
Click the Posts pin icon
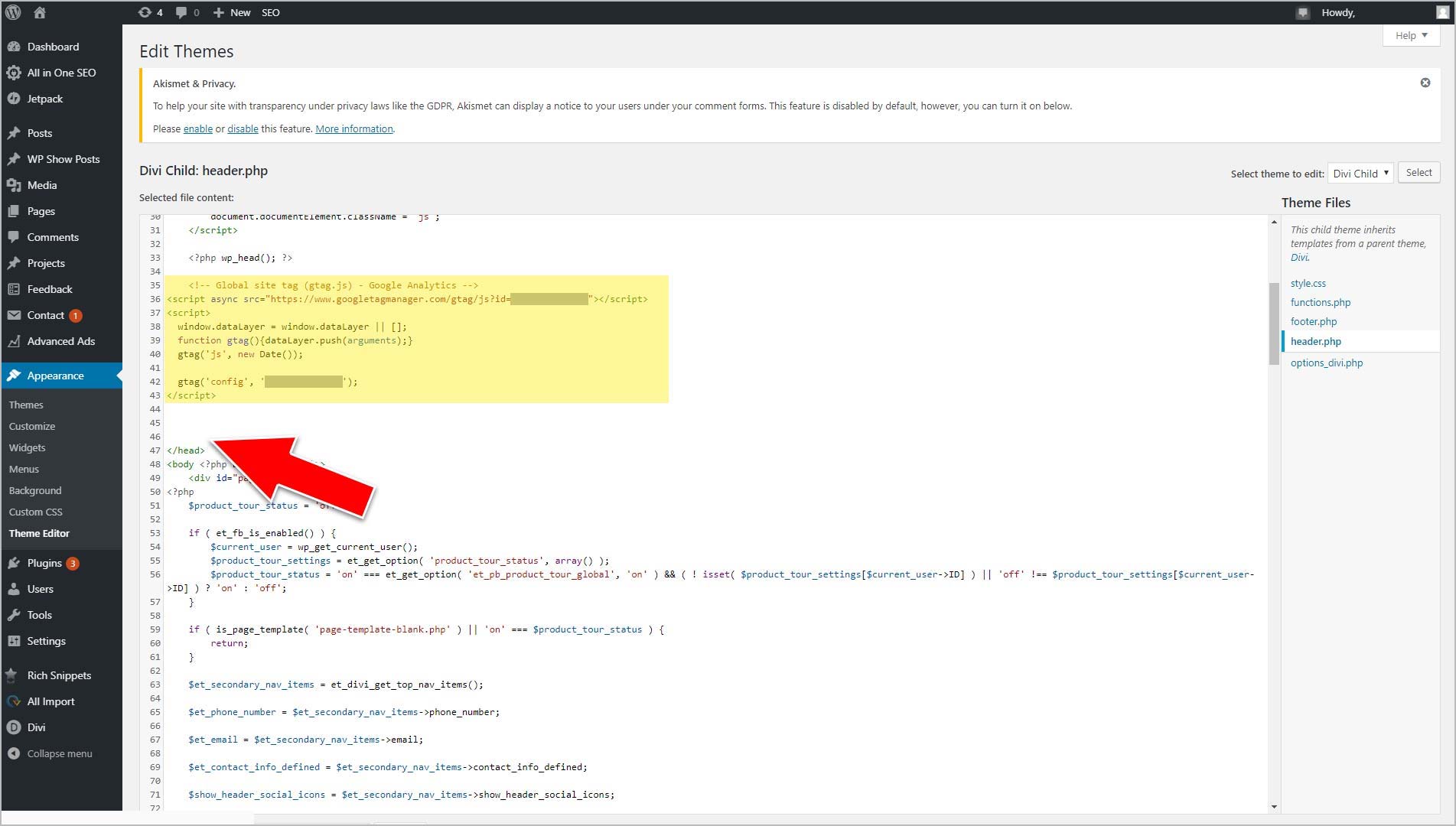pos(13,133)
